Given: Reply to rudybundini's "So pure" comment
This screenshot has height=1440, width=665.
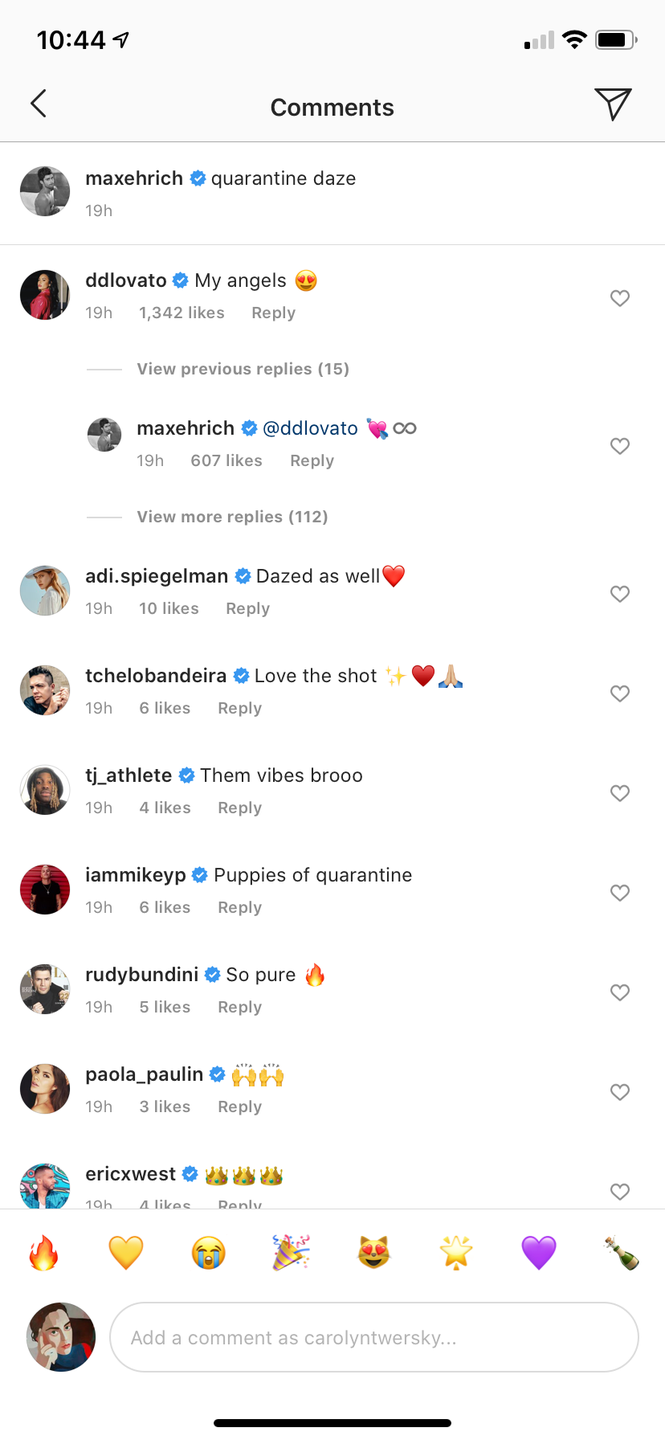Looking at the screenshot, I should (x=240, y=1007).
